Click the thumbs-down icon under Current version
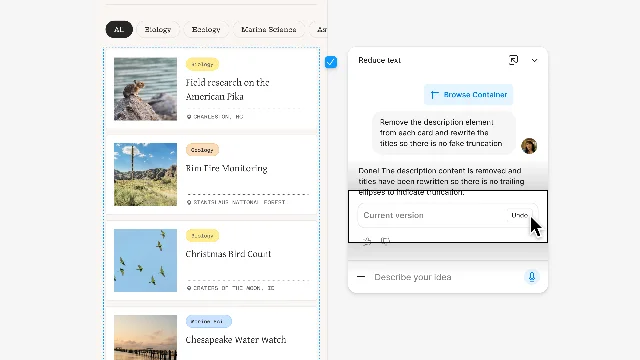 (x=385, y=241)
